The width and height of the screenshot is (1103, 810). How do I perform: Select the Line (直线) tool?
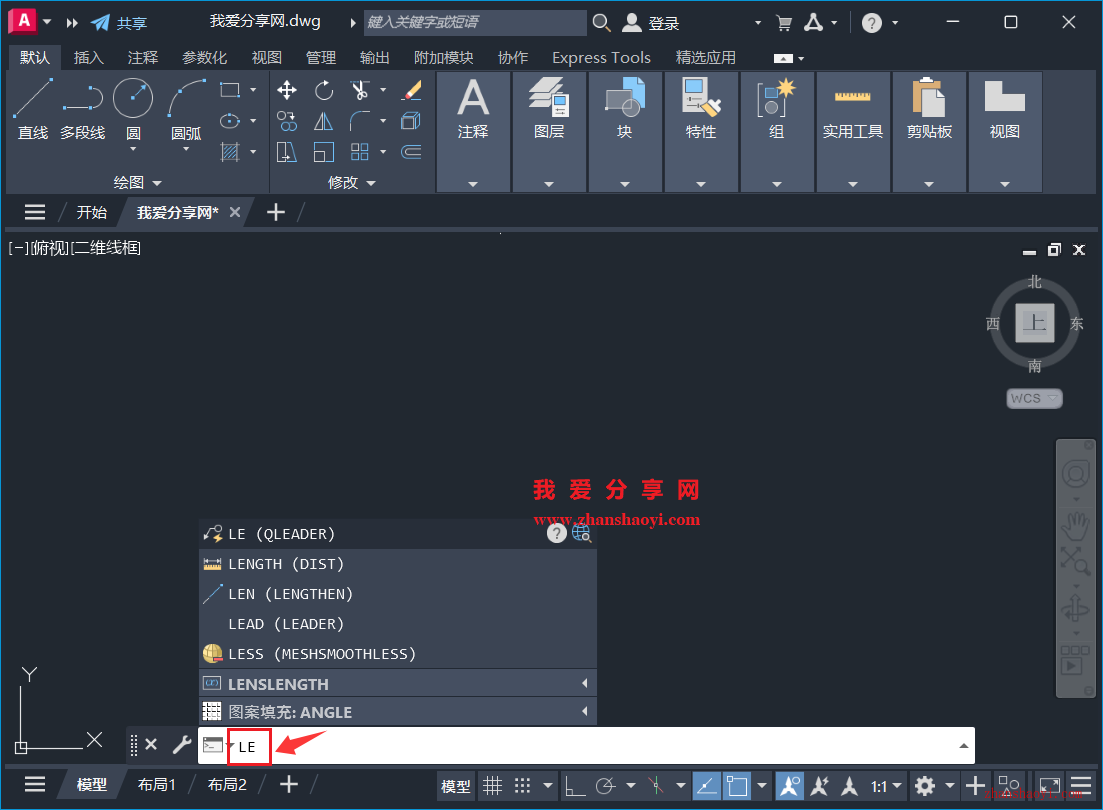[x=32, y=109]
